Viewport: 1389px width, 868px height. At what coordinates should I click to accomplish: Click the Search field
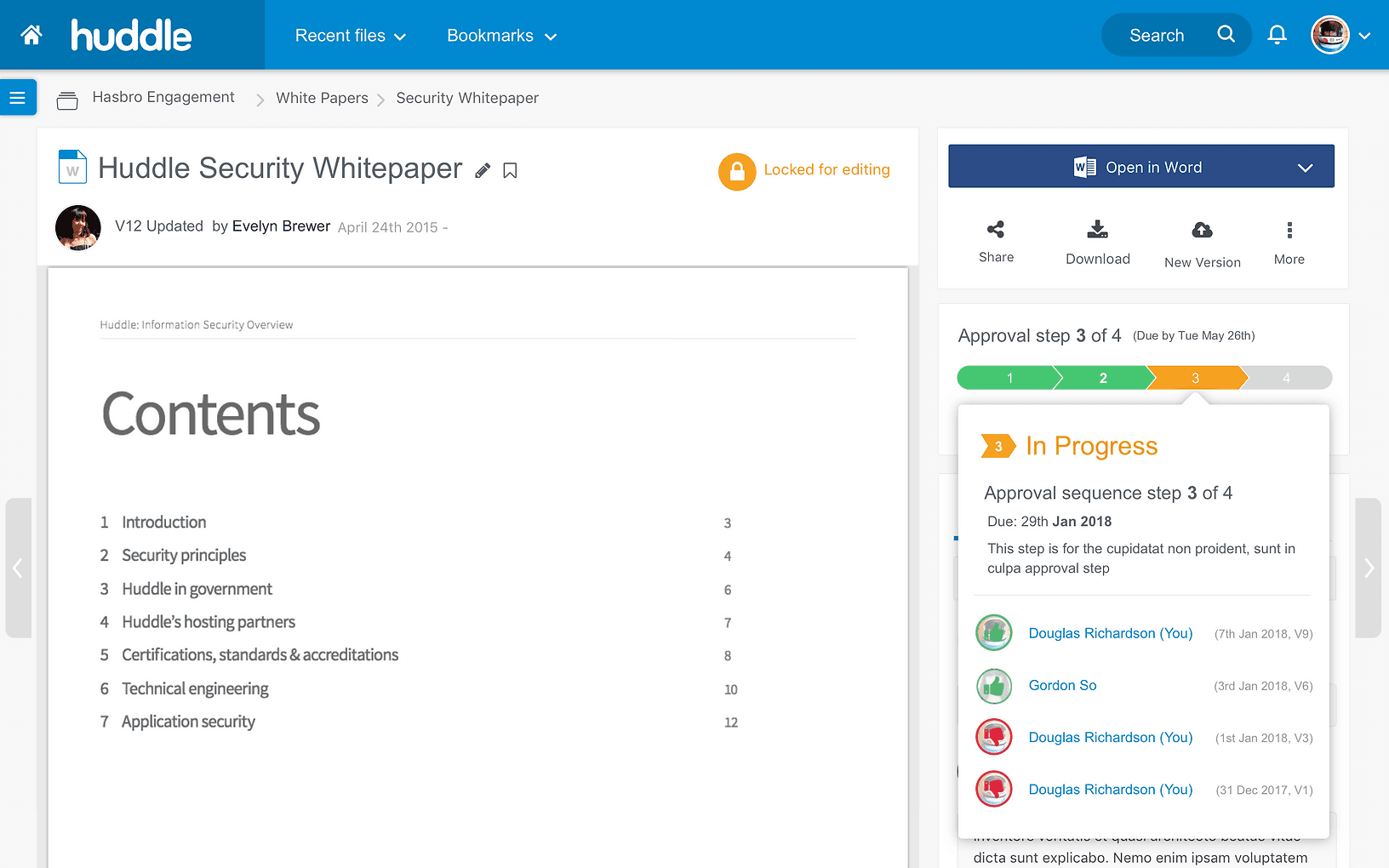coord(1176,35)
